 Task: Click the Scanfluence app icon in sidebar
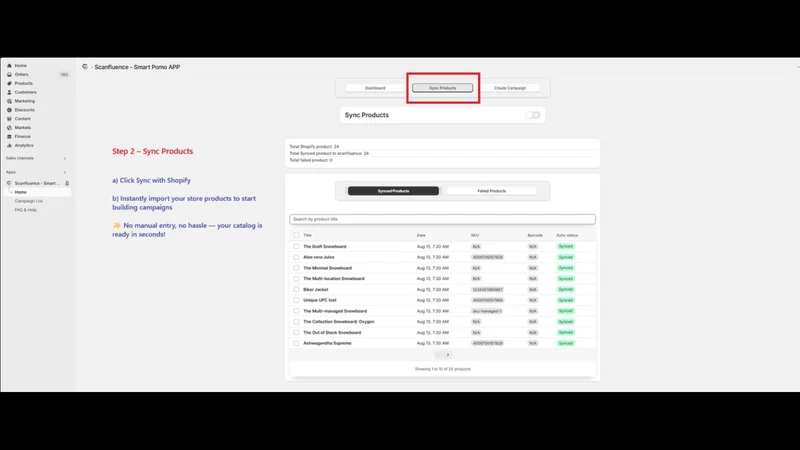point(9,183)
